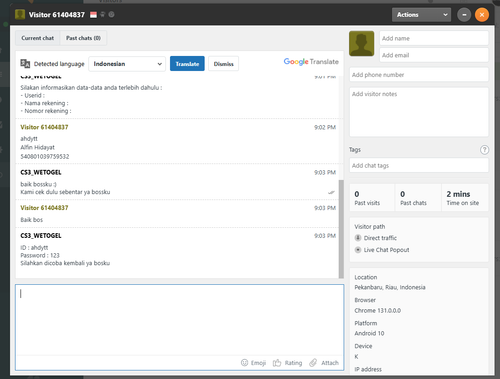Viewport: 500px width, 379px height.
Task: Click the Past visits counter
Action: (372, 198)
